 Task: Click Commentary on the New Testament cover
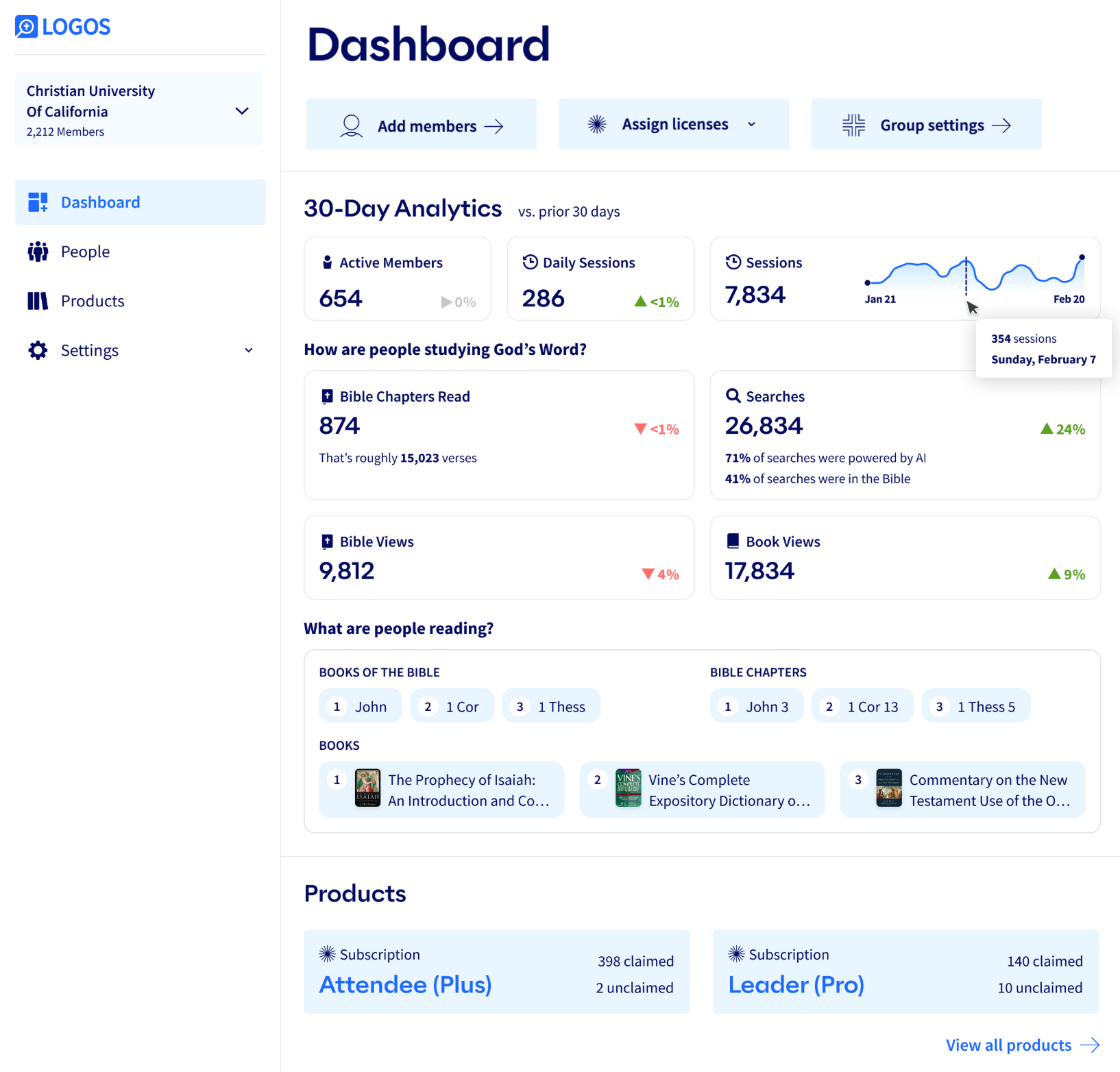pos(889,788)
